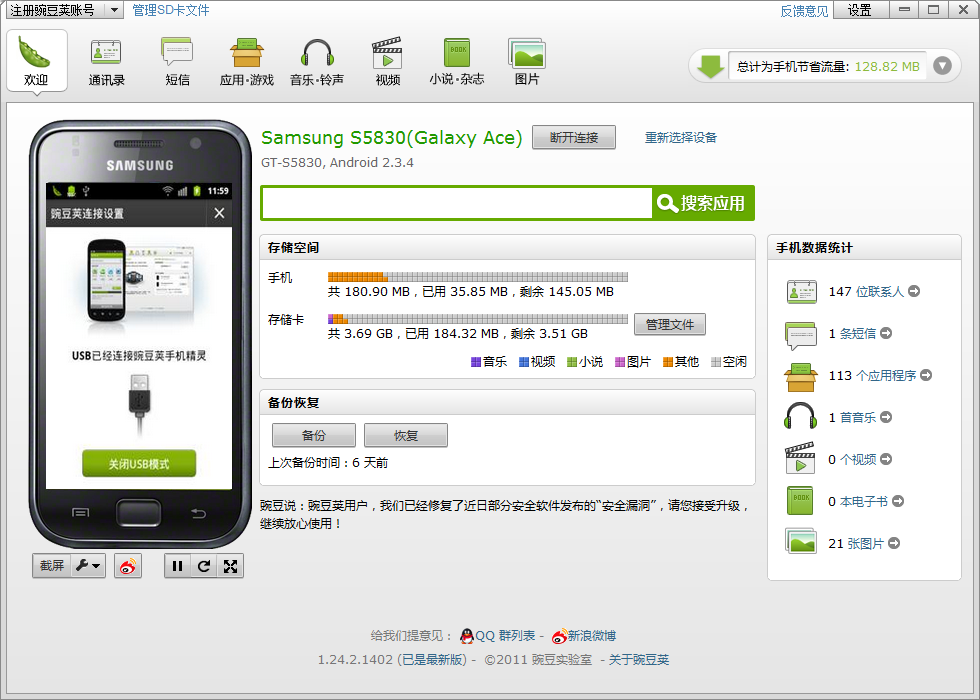Click the message bubble icon in statistics

pos(801,335)
